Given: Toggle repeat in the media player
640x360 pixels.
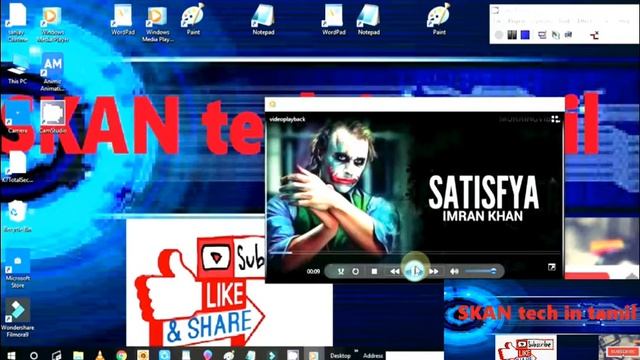Looking at the screenshot, I should point(356,271).
